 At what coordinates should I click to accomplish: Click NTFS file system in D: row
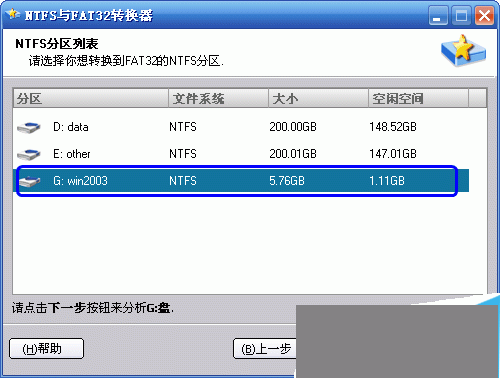(x=183, y=127)
